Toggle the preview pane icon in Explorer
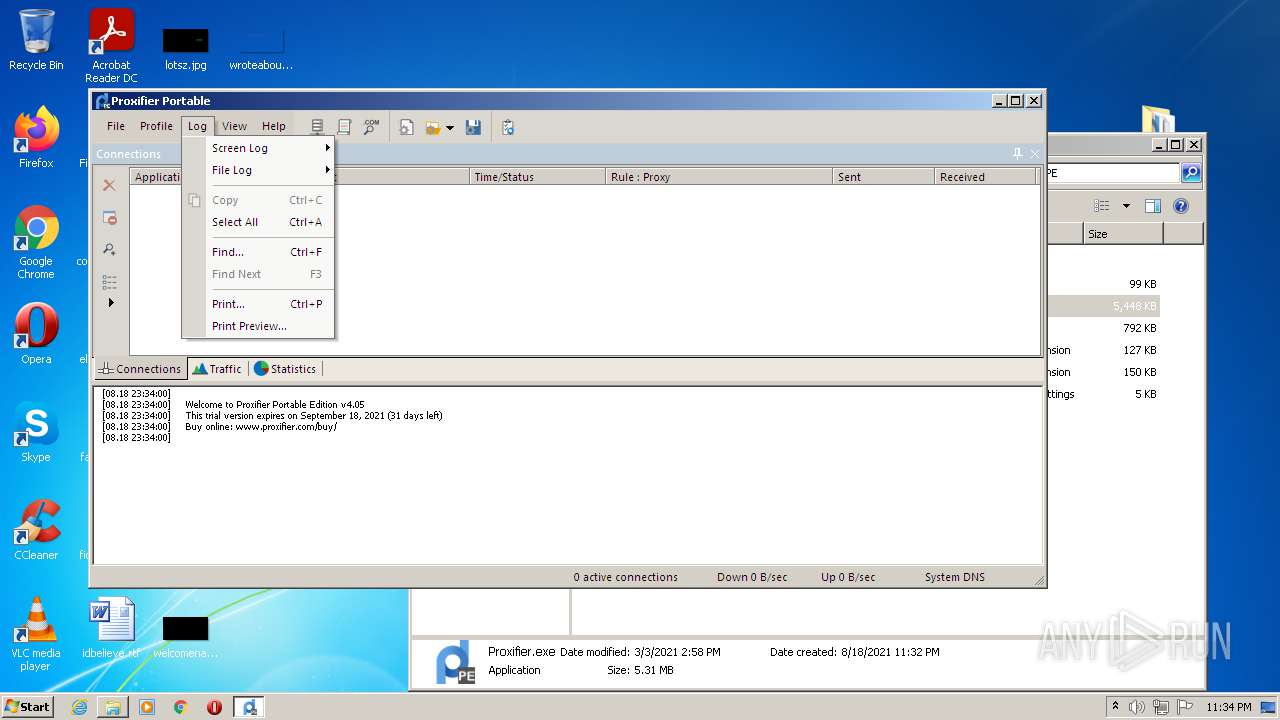Image resolution: width=1280 pixels, height=720 pixels. tap(1153, 206)
